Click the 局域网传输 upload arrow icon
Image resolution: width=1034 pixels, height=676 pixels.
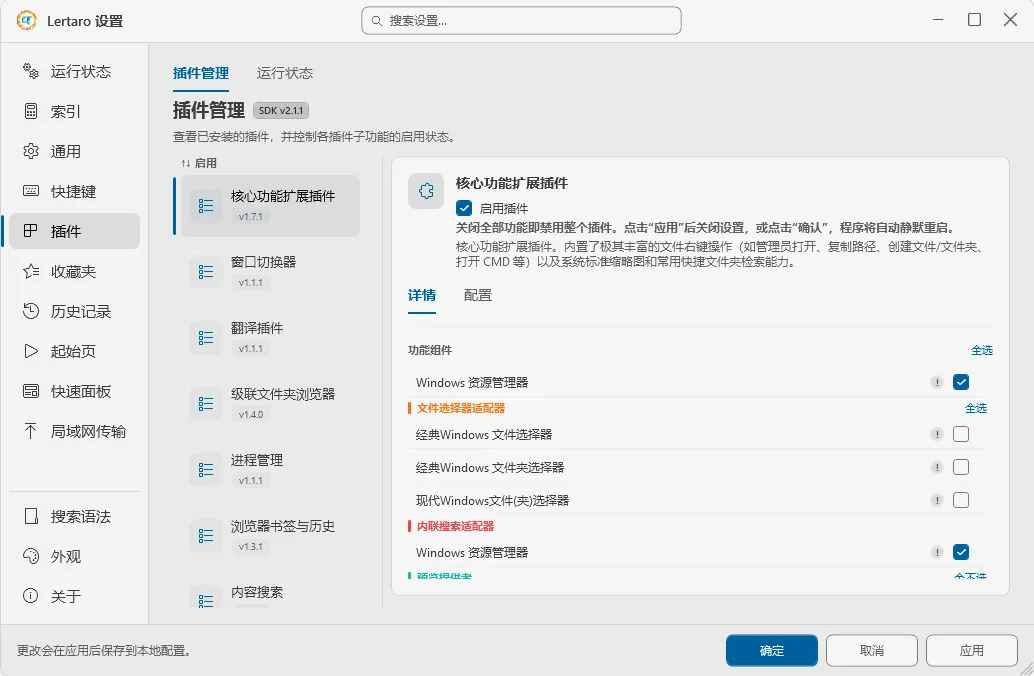(x=30, y=431)
